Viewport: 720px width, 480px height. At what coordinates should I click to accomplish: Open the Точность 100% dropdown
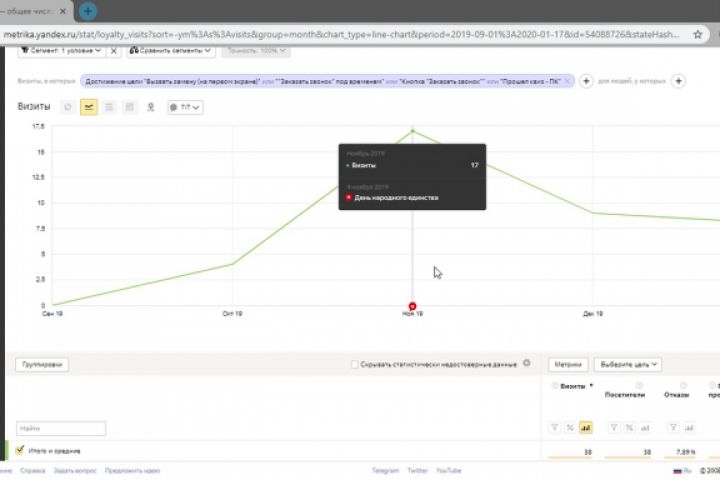click(256, 51)
